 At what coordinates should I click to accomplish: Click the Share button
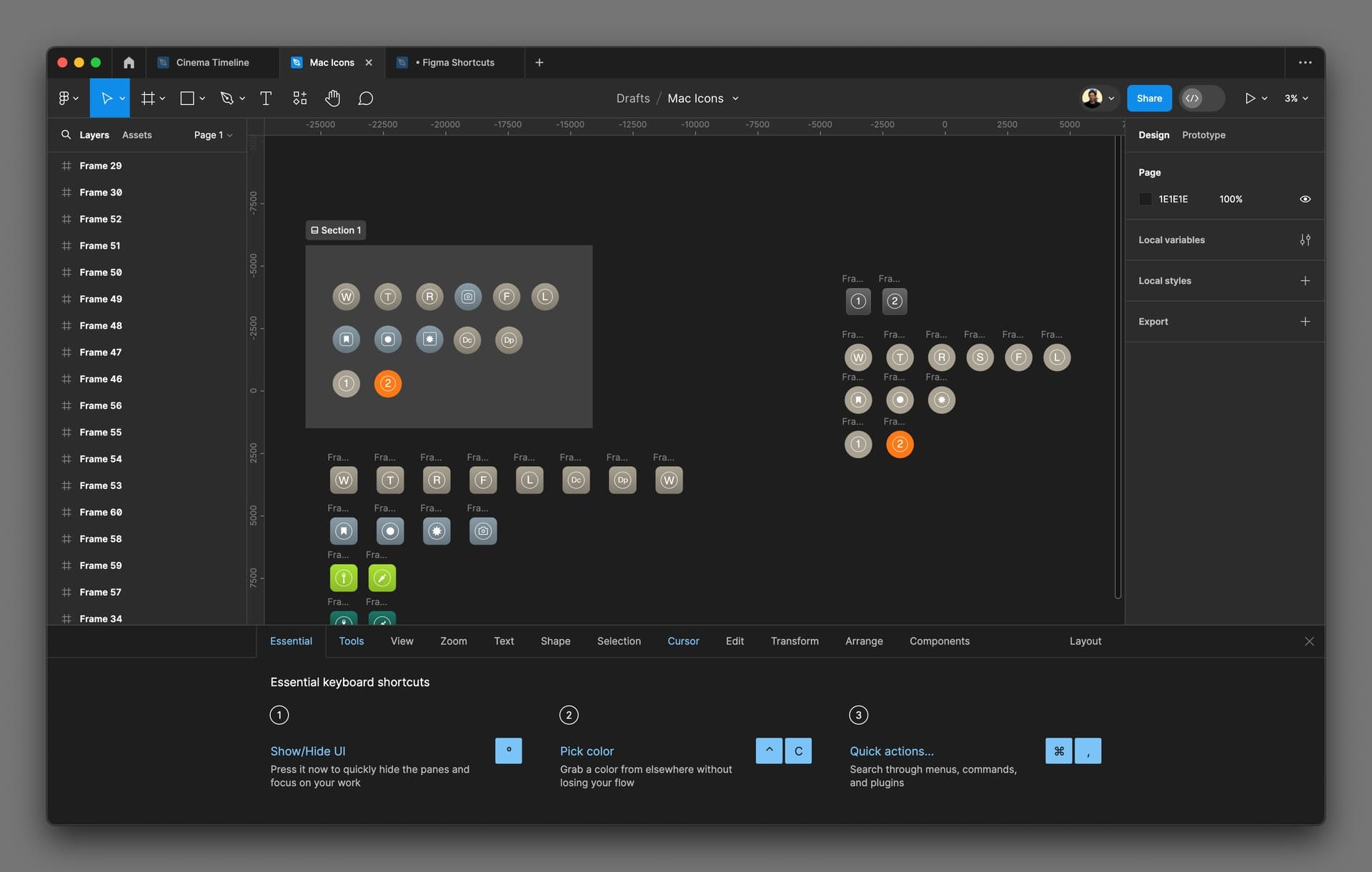point(1149,98)
